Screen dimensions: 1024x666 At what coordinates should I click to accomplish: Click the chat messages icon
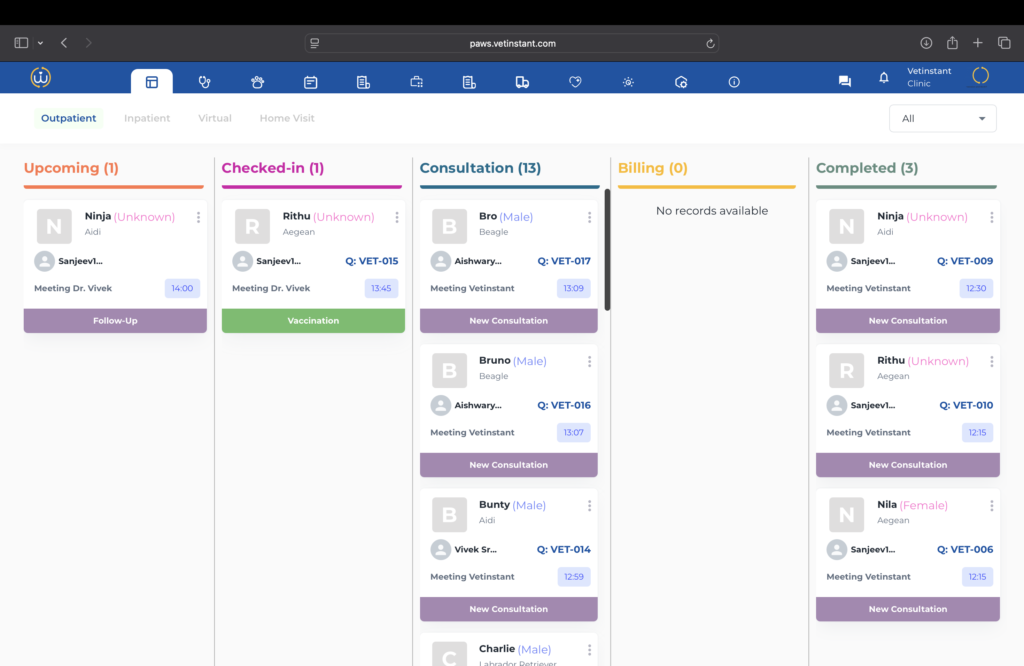[844, 82]
